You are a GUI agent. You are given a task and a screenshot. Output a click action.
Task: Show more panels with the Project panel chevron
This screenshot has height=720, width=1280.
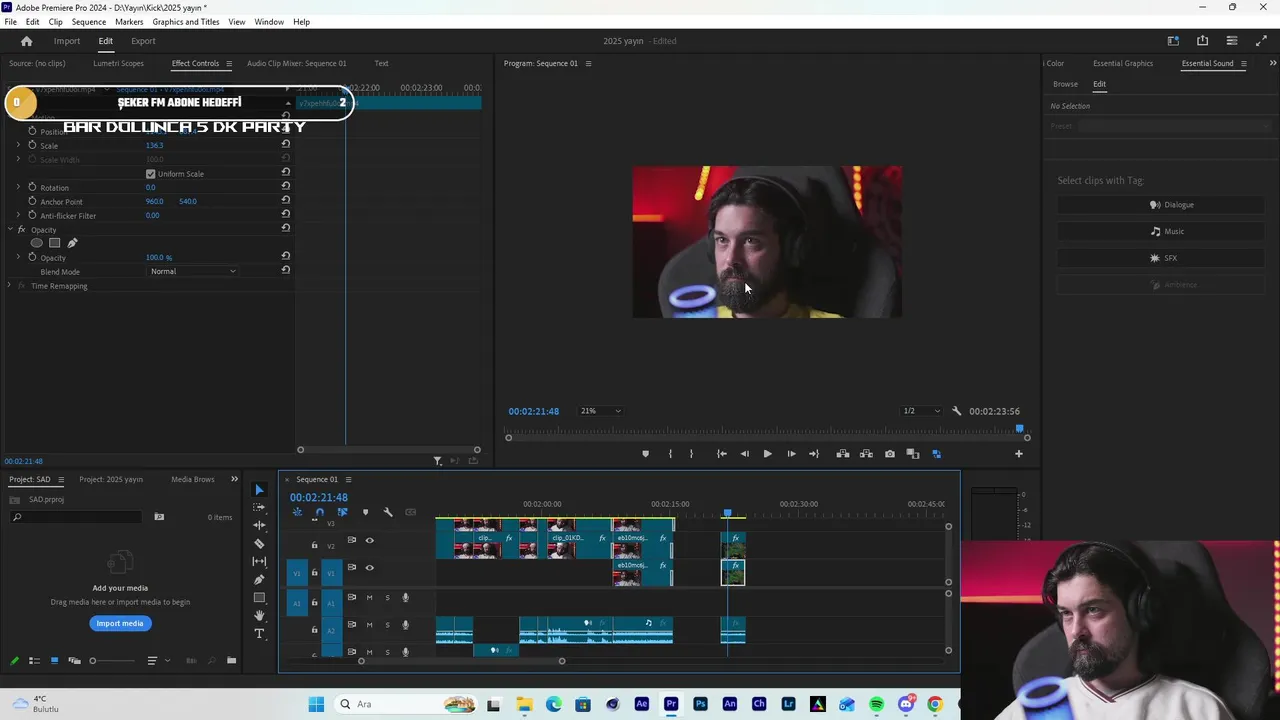pyautogui.click(x=234, y=479)
